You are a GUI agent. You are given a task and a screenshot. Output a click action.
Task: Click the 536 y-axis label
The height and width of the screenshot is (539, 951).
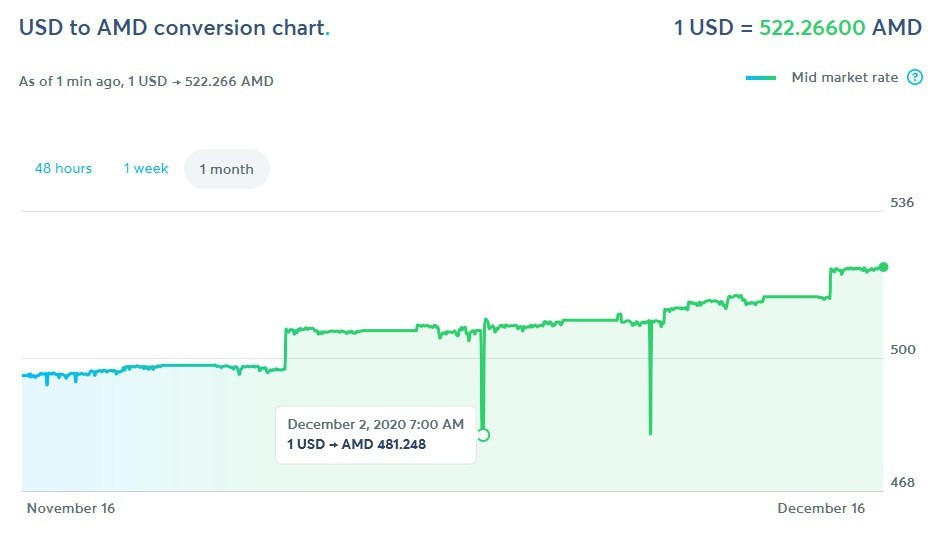click(902, 203)
